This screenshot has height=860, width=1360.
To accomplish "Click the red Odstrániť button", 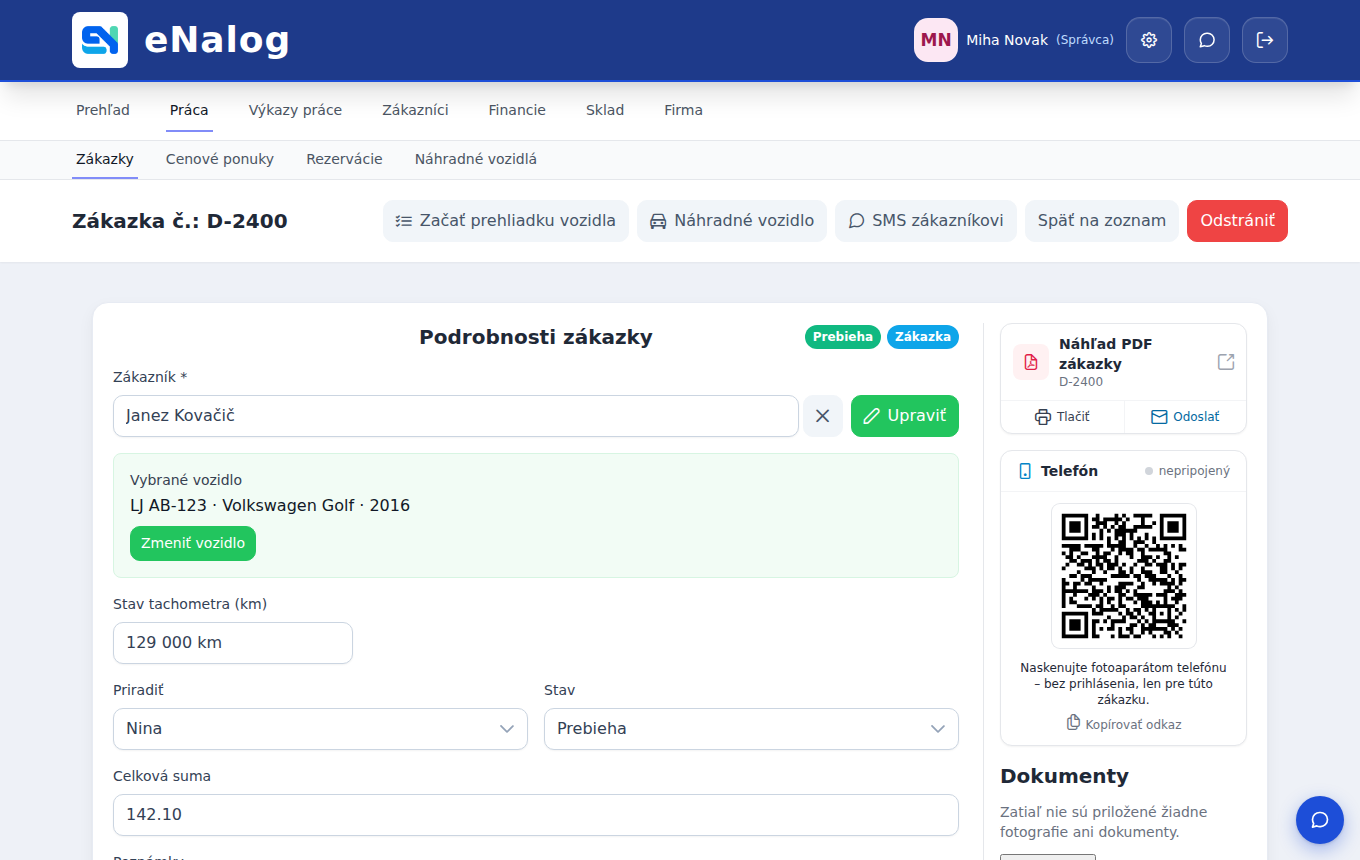I will point(1237,221).
